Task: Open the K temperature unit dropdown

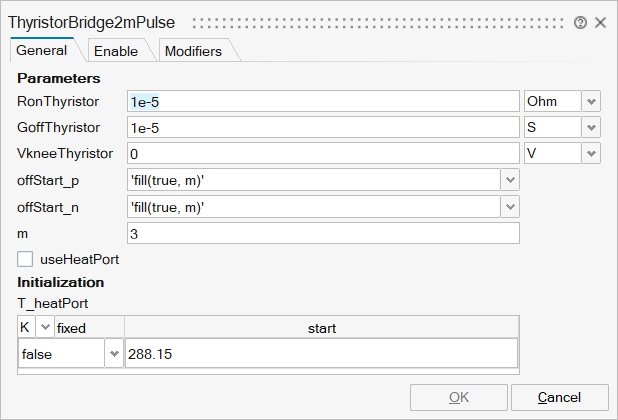Action: pos(44,327)
